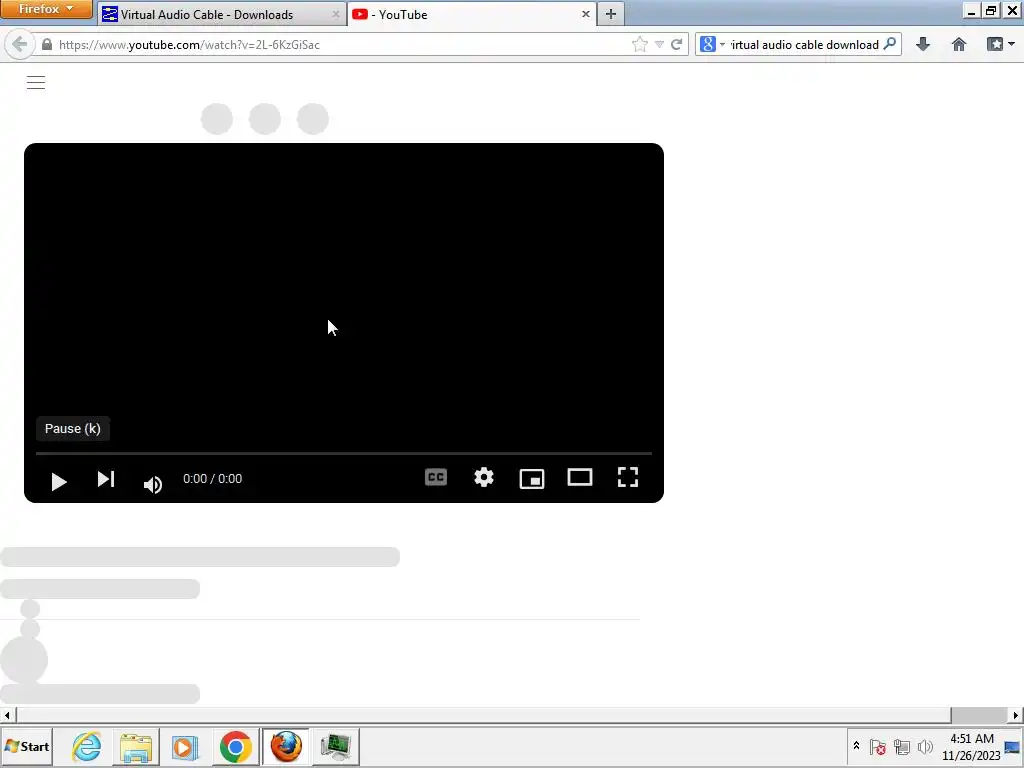The height and width of the screenshot is (768, 1024).
Task: Click horizontal scrollbar right arrow
Action: [x=1016, y=715]
